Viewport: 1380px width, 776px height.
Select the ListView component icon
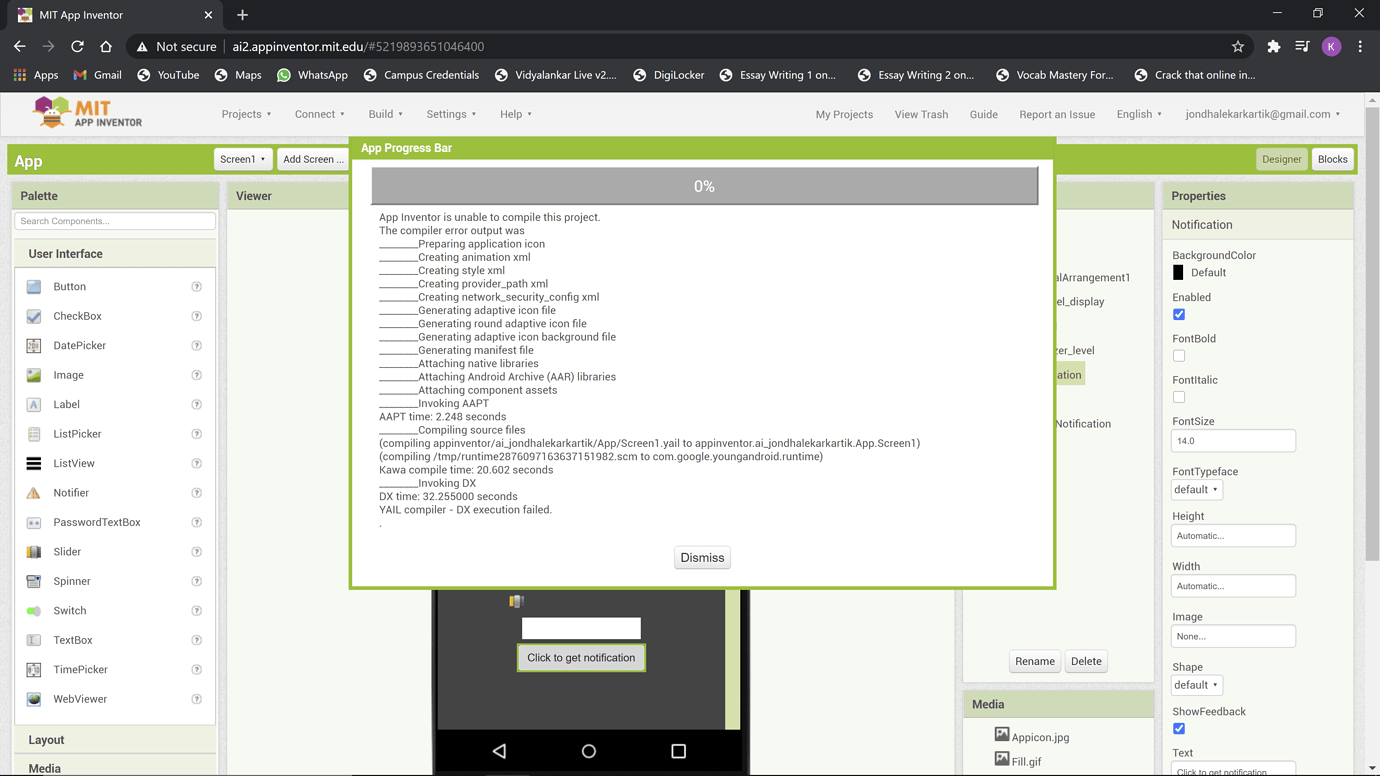coord(34,464)
